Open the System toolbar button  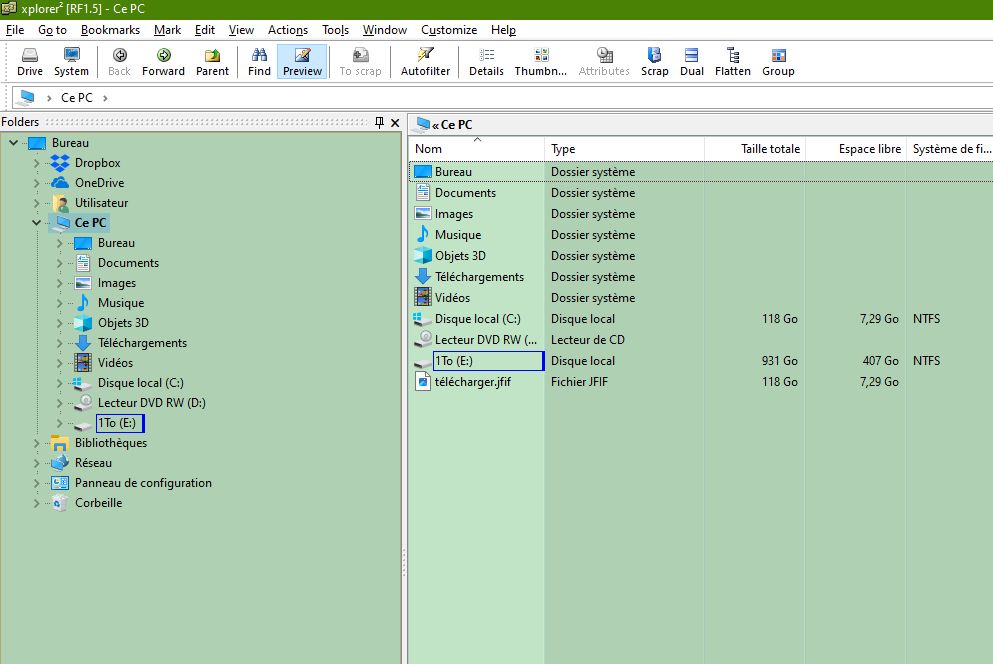[x=71, y=61]
